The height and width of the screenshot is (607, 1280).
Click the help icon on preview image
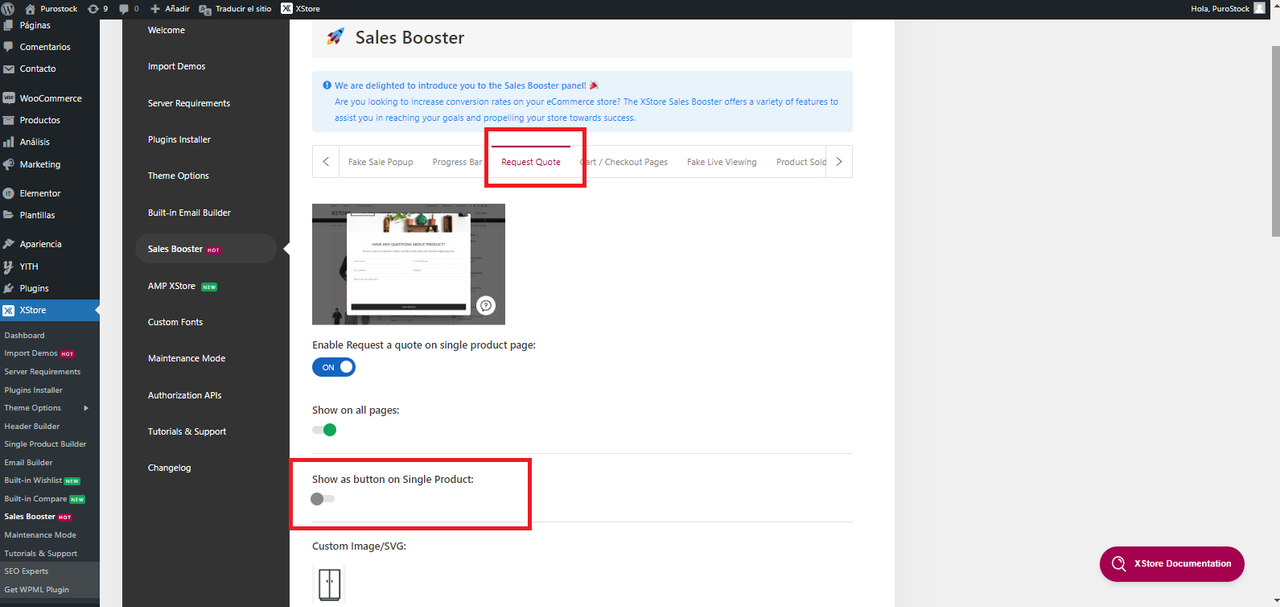(x=486, y=306)
